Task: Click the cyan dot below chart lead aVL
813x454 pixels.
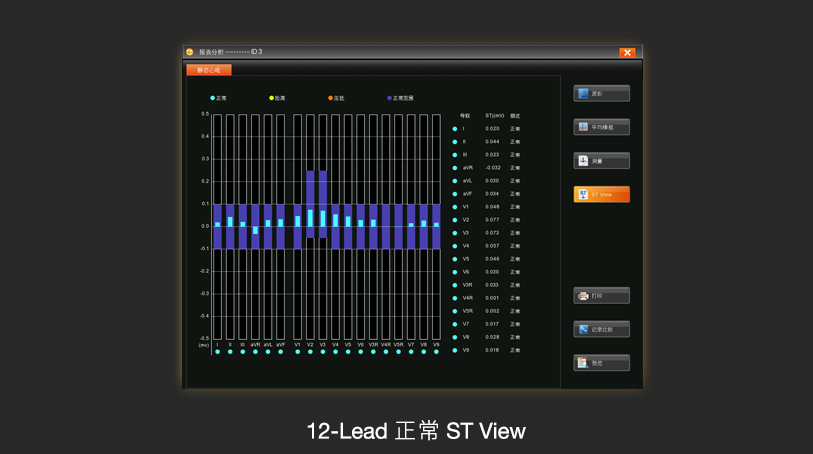Action: [x=268, y=352]
